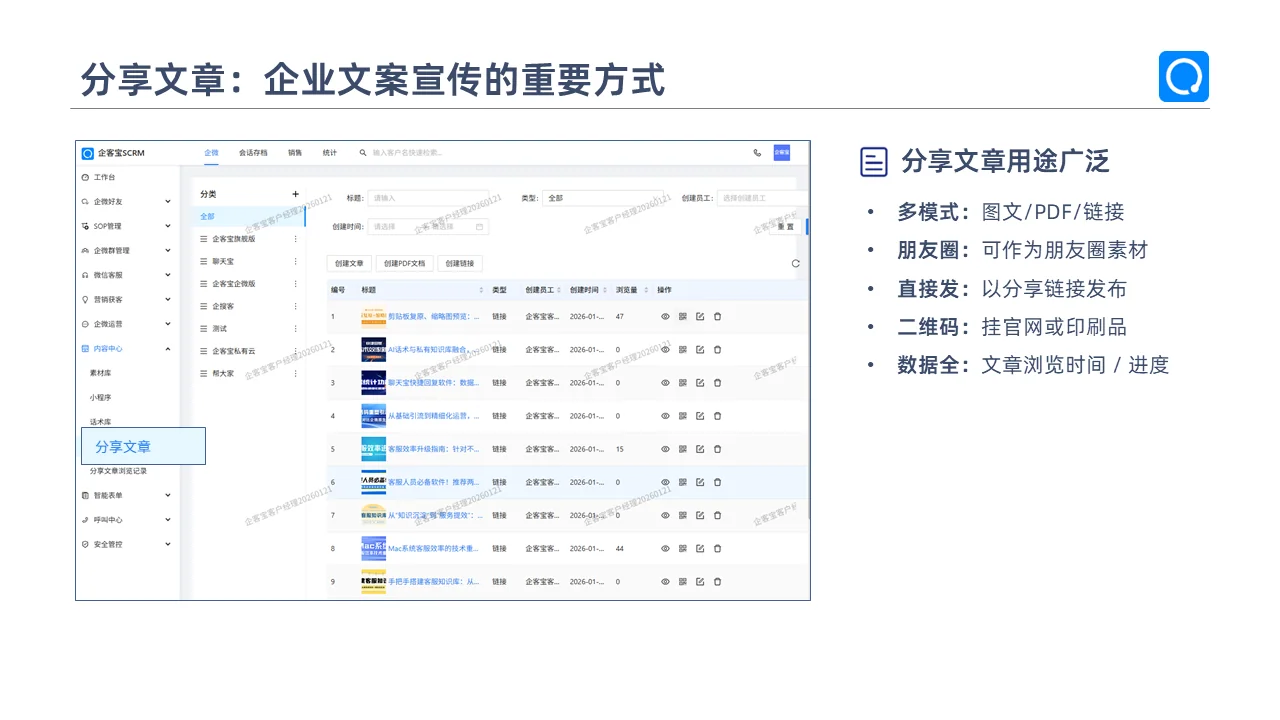This screenshot has width=1280, height=720.
Task: Click the 创建文章 button
Action: pyautogui.click(x=349, y=263)
